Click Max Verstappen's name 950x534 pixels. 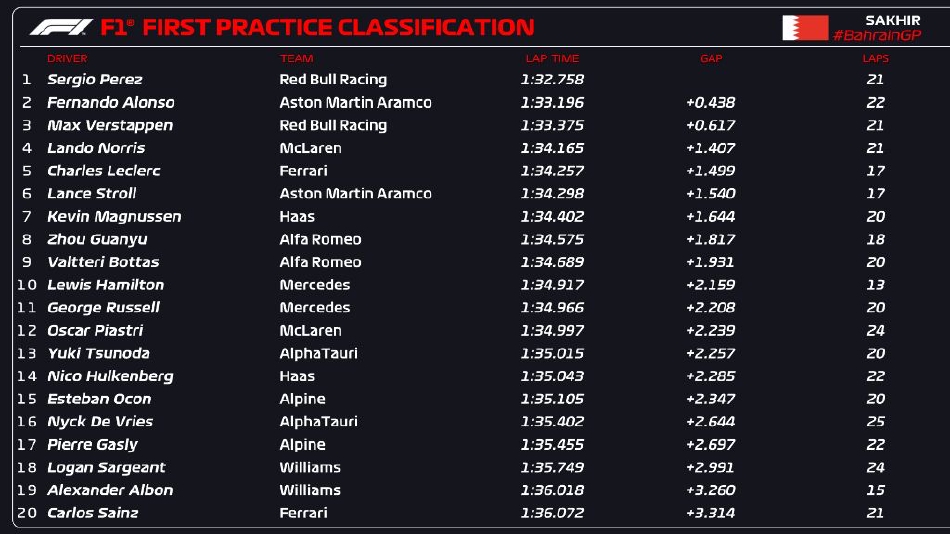tap(110, 125)
